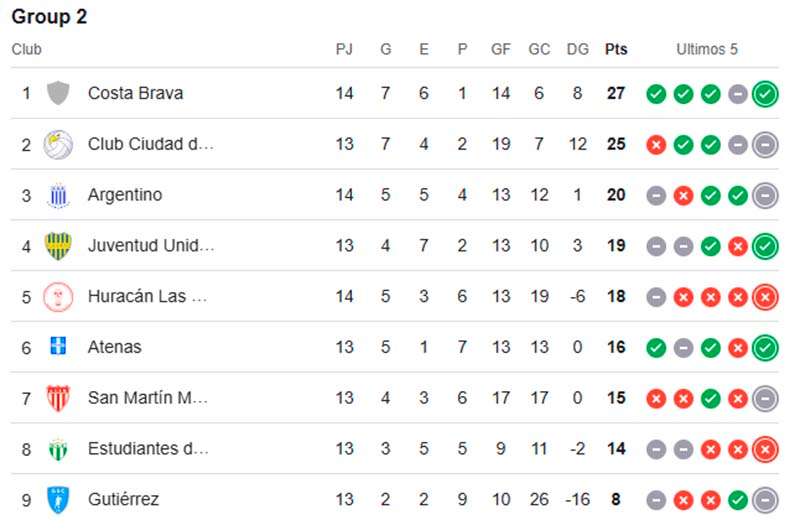Sort table by Pts column header
The height and width of the screenshot is (530, 800).
tap(616, 49)
